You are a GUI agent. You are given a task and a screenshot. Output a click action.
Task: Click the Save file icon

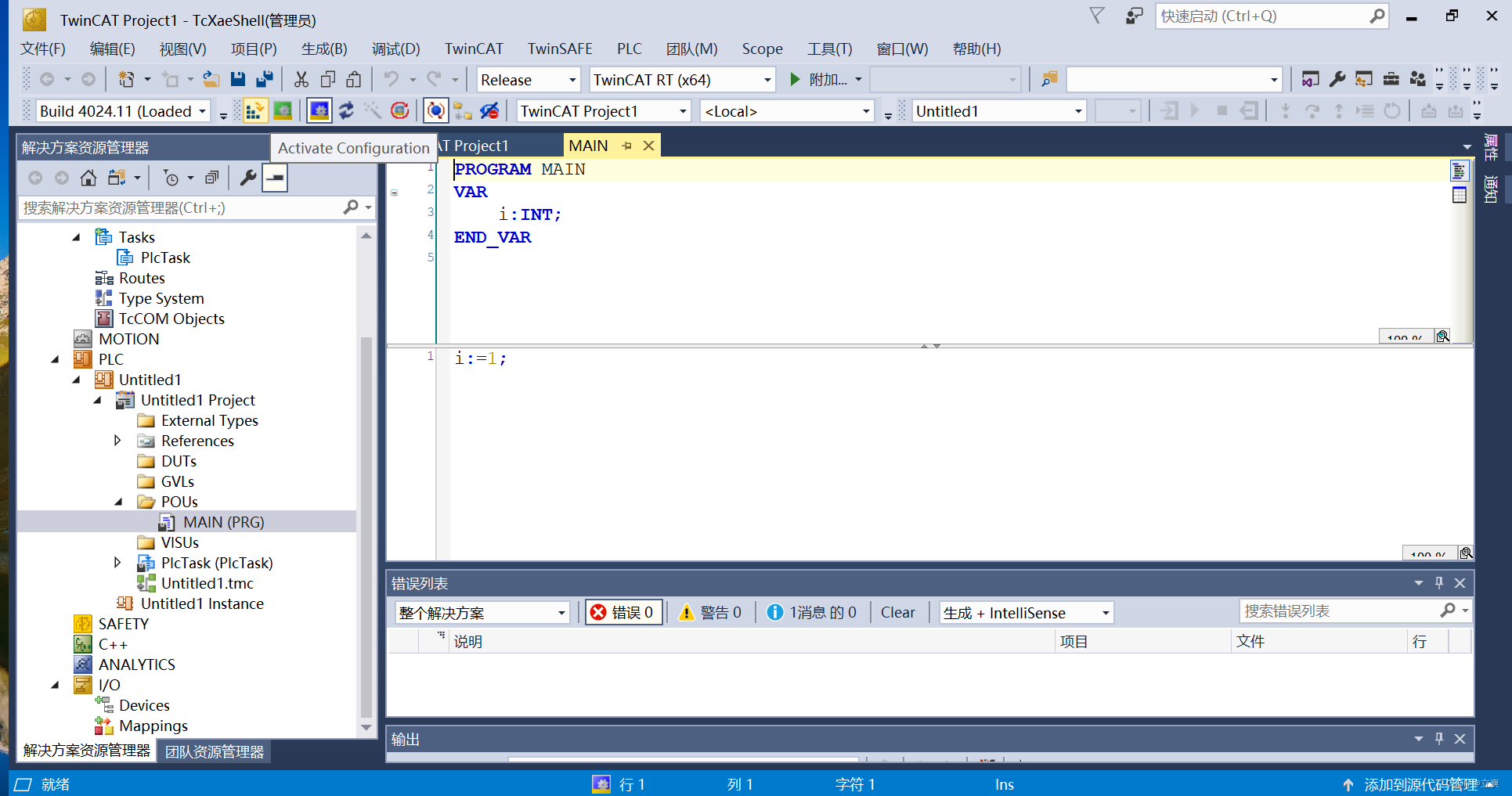[238, 79]
